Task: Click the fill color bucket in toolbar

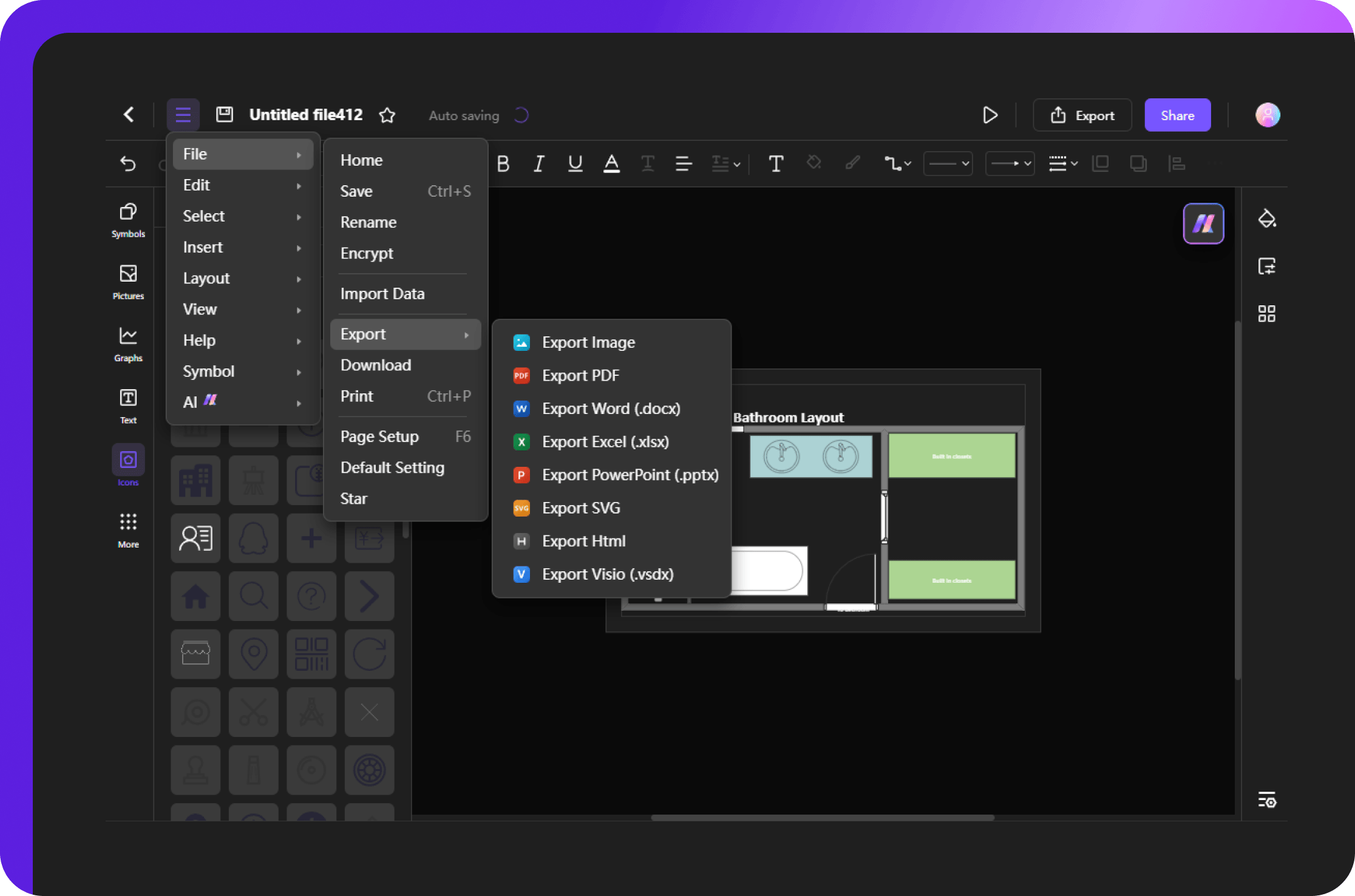Action: coord(813,163)
